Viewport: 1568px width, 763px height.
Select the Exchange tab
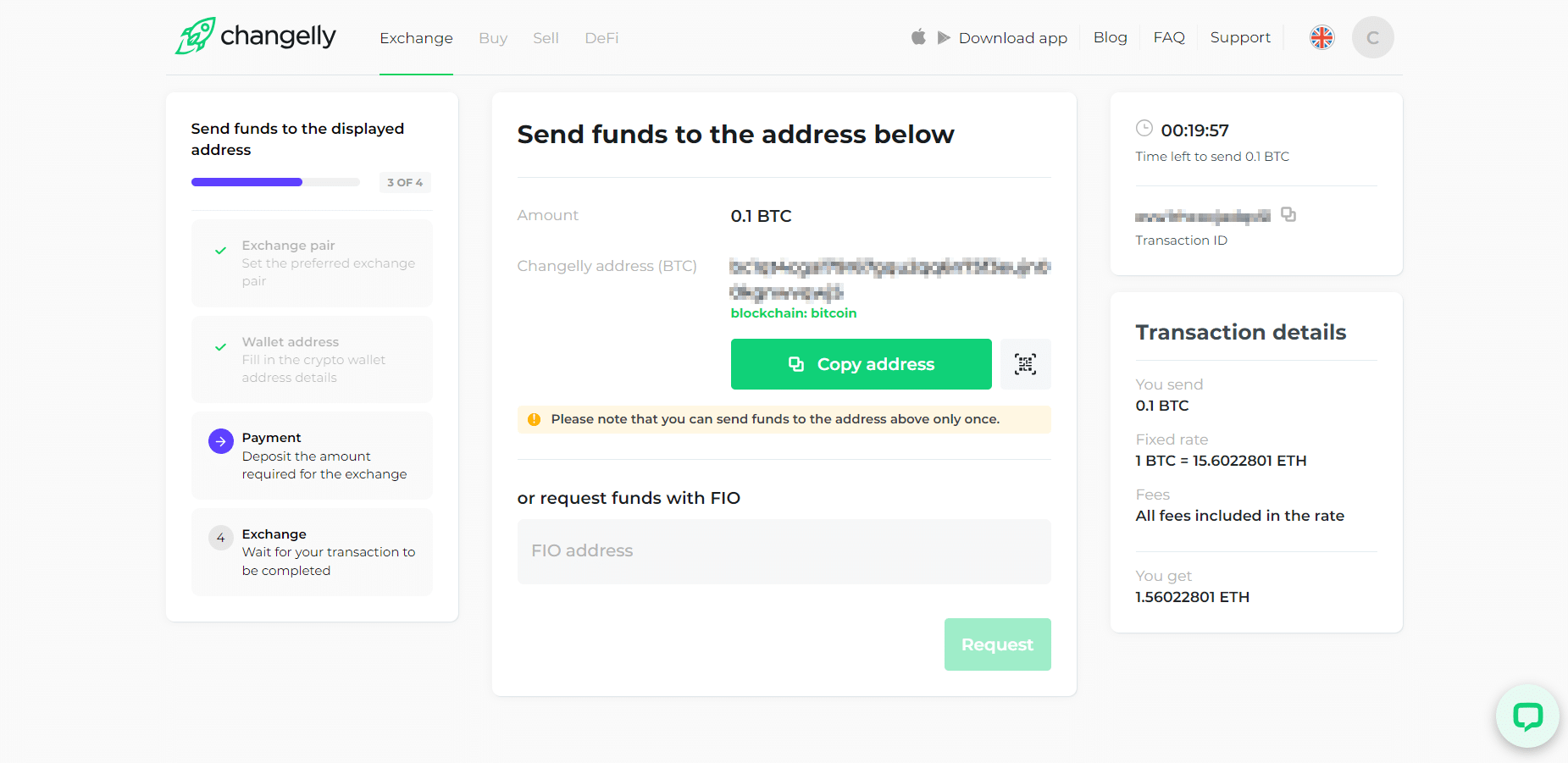click(x=416, y=38)
